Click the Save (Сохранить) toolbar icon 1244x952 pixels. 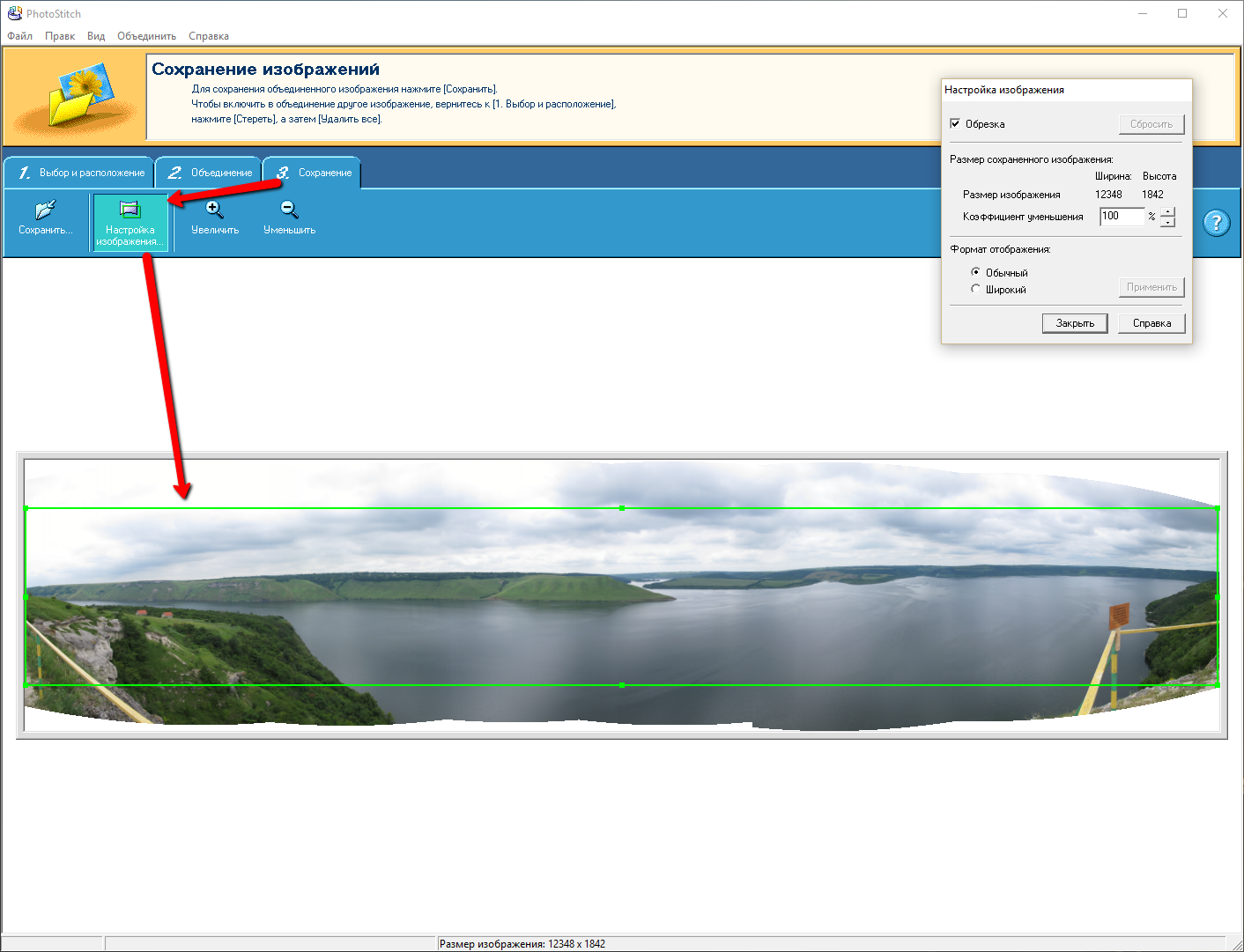(45, 210)
